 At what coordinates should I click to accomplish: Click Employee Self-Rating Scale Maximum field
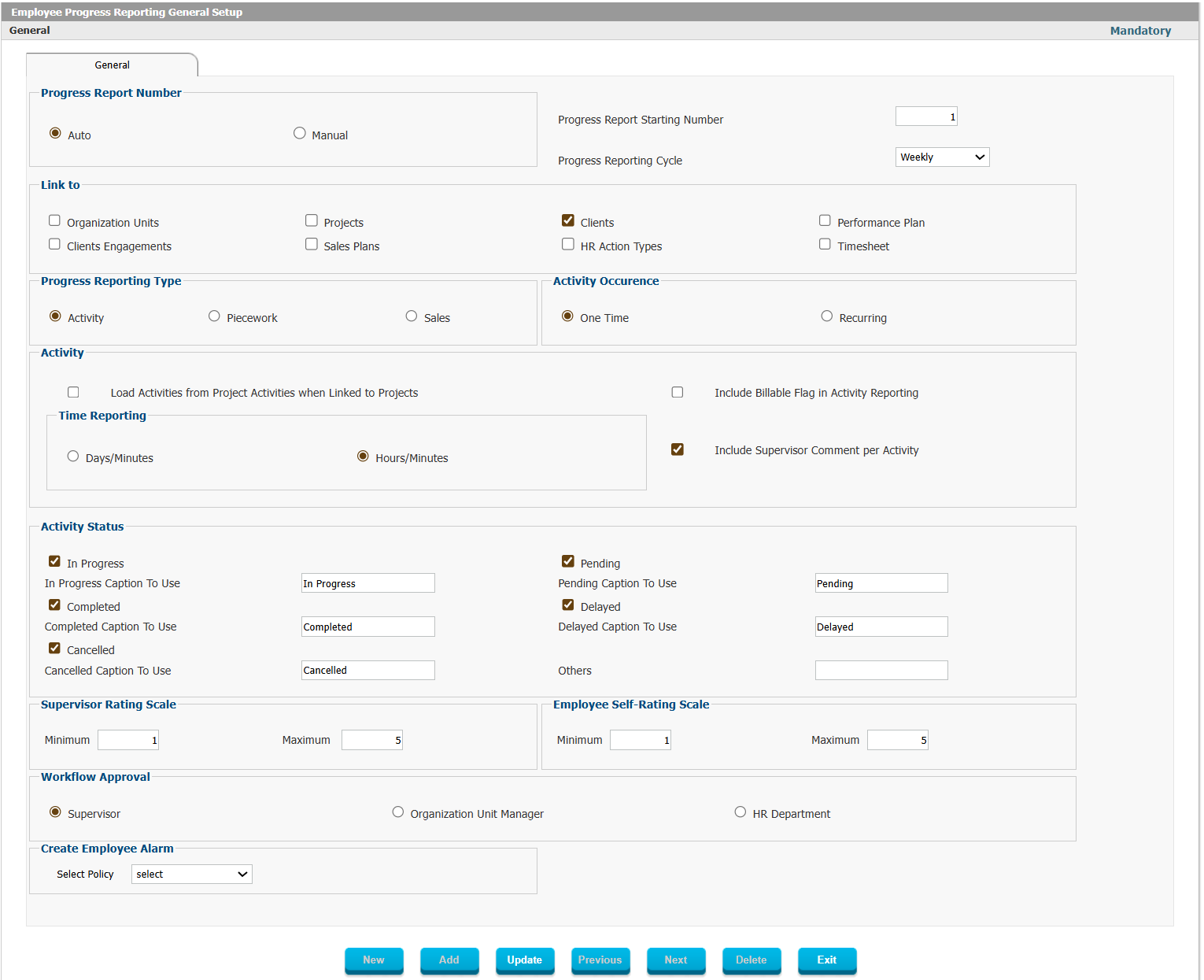[898, 740]
